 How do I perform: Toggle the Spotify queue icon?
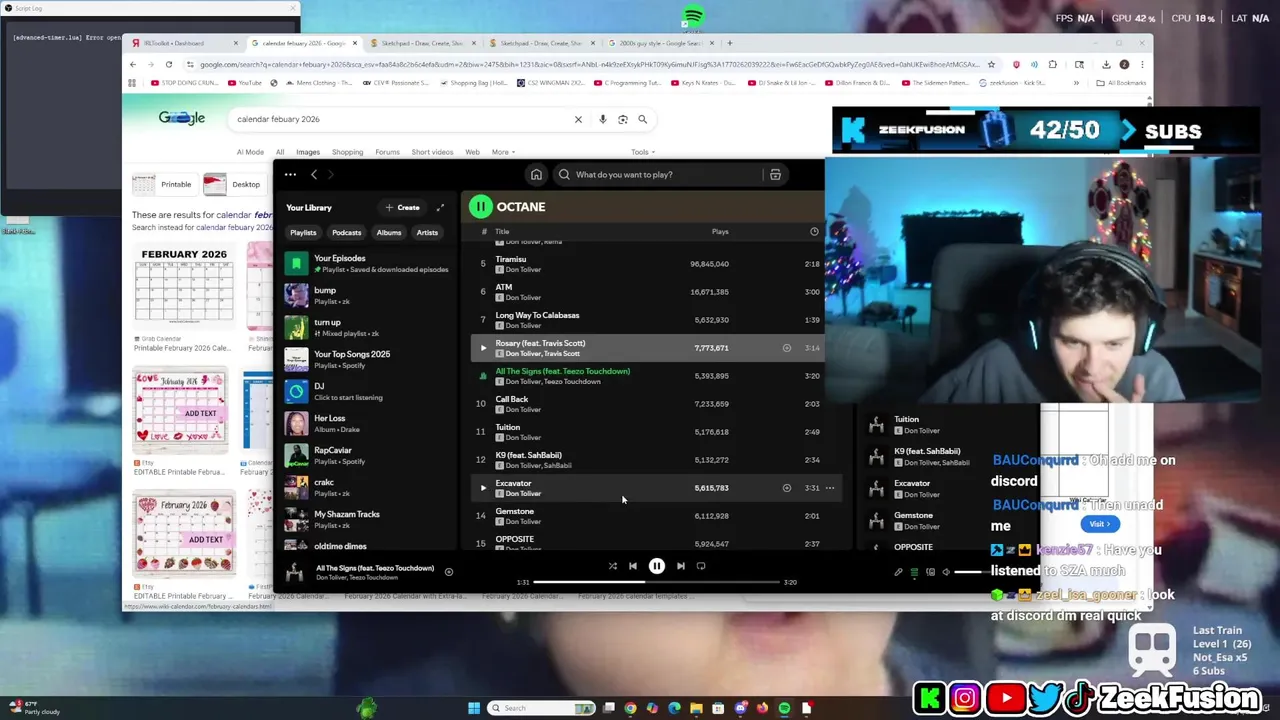click(914, 572)
